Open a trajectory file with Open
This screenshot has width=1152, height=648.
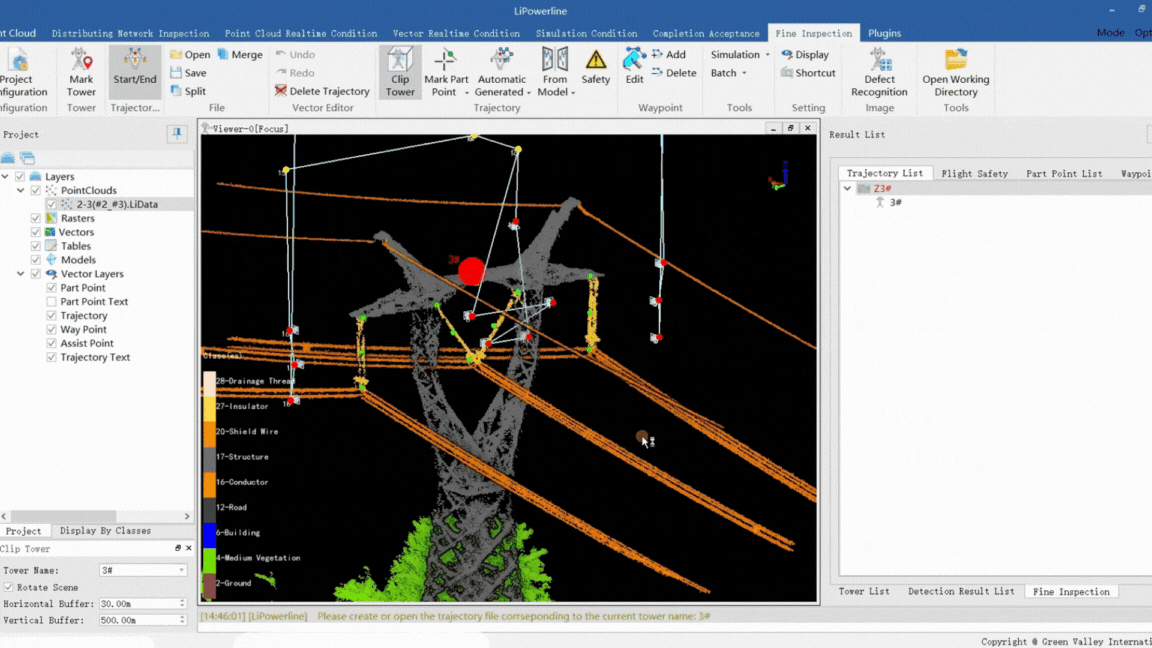click(x=190, y=54)
